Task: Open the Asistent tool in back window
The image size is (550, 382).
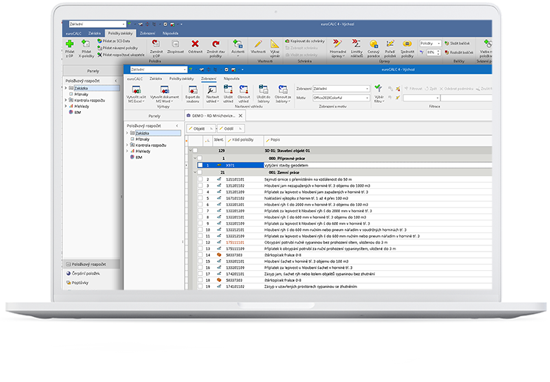Action: pyautogui.click(x=238, y=44)
